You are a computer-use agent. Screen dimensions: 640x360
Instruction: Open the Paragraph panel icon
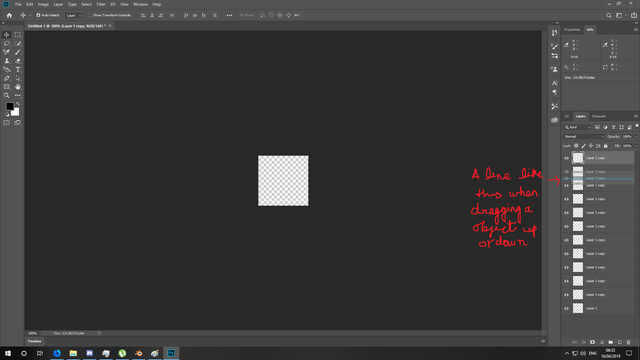(554, 92)
